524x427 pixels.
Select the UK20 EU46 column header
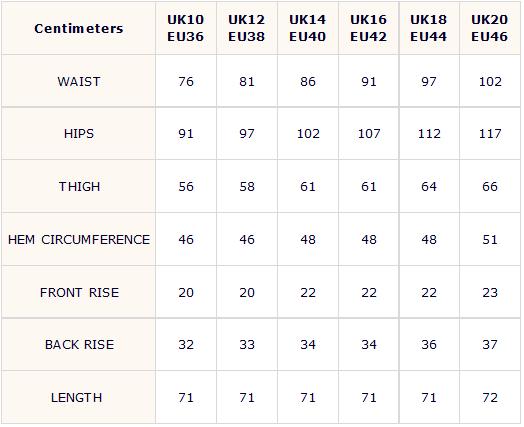pos(490,28)
